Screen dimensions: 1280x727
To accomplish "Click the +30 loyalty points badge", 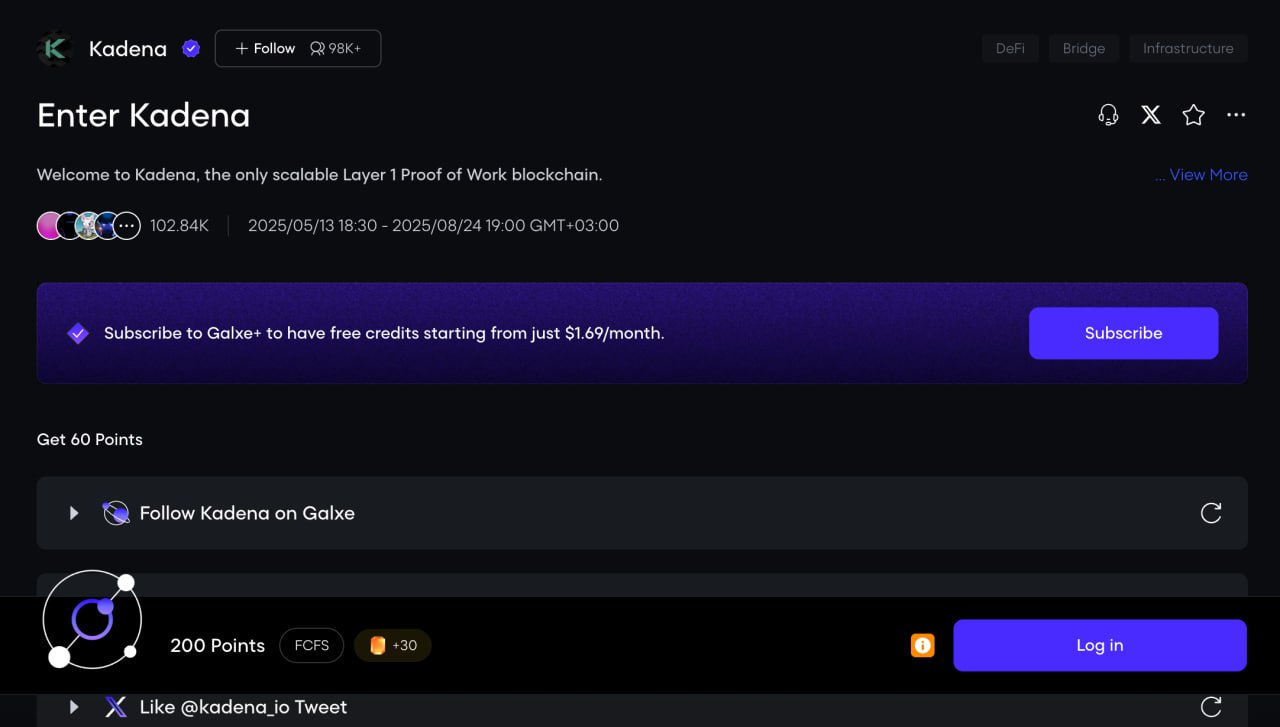I will [x=393, y=645].
